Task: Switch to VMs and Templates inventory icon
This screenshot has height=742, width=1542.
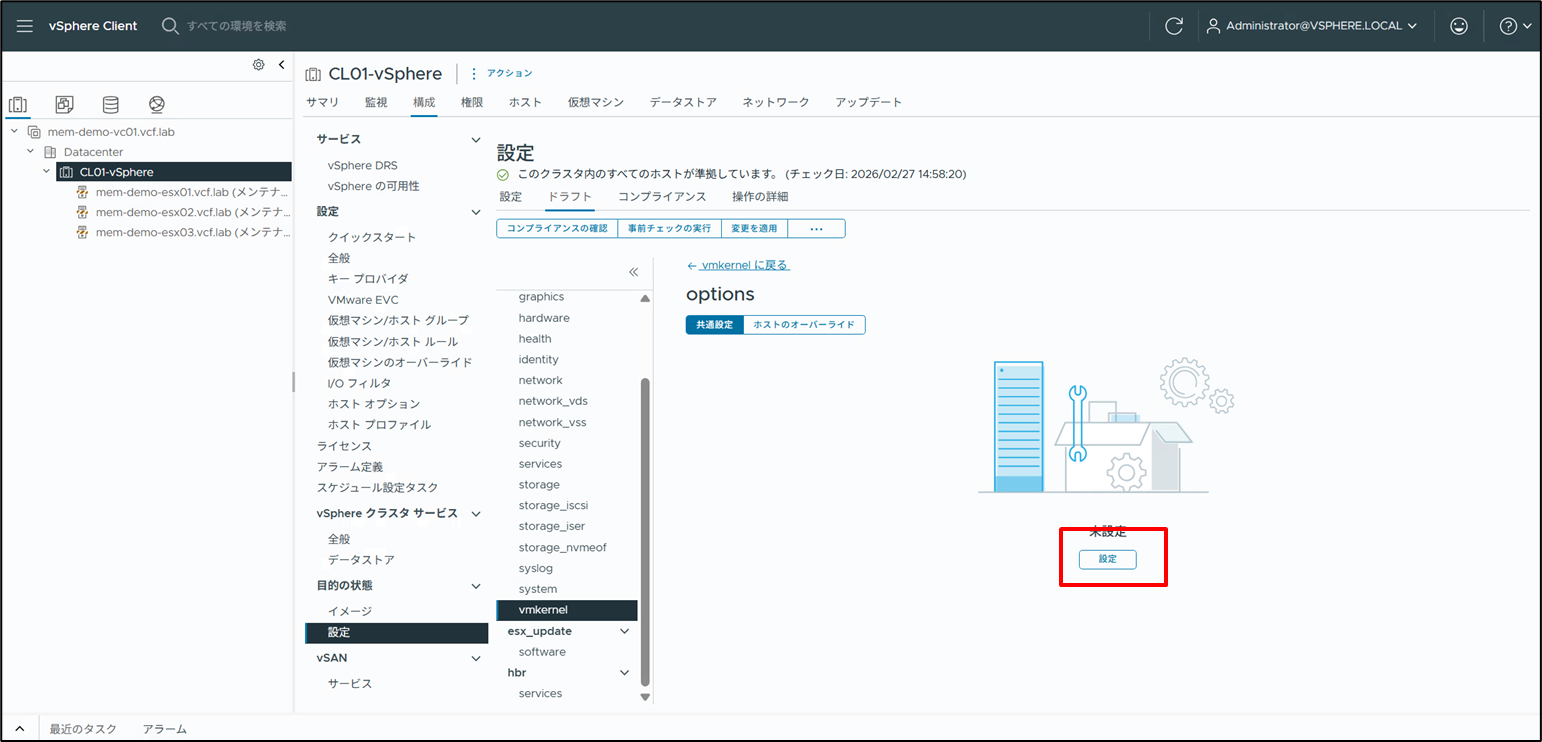Action: [x=64, y=105]
